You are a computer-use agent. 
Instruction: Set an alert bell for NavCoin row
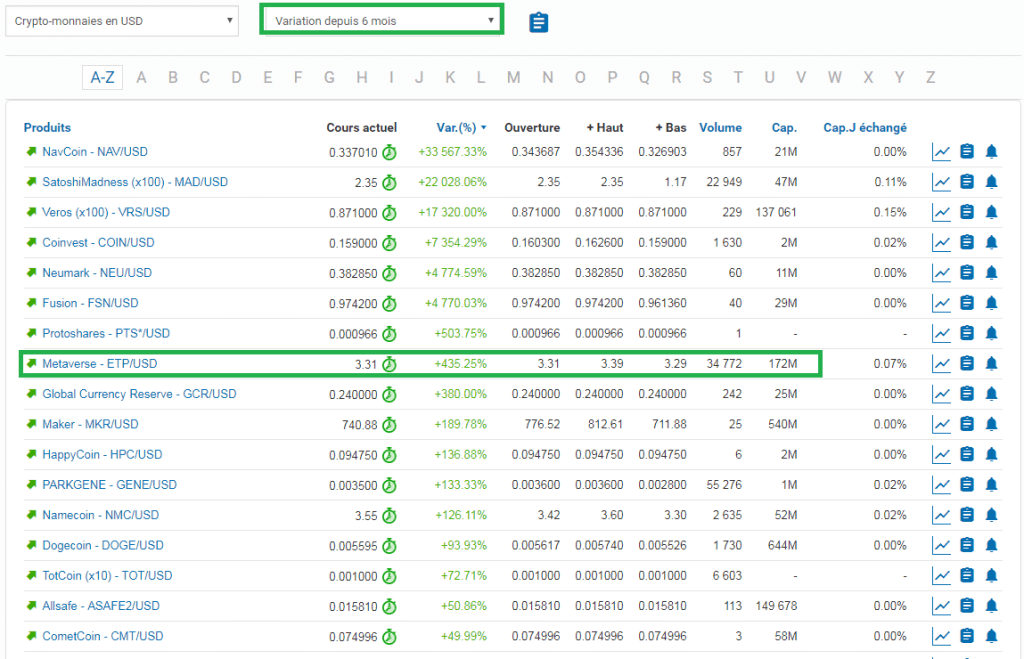click(x=991, y=152)
